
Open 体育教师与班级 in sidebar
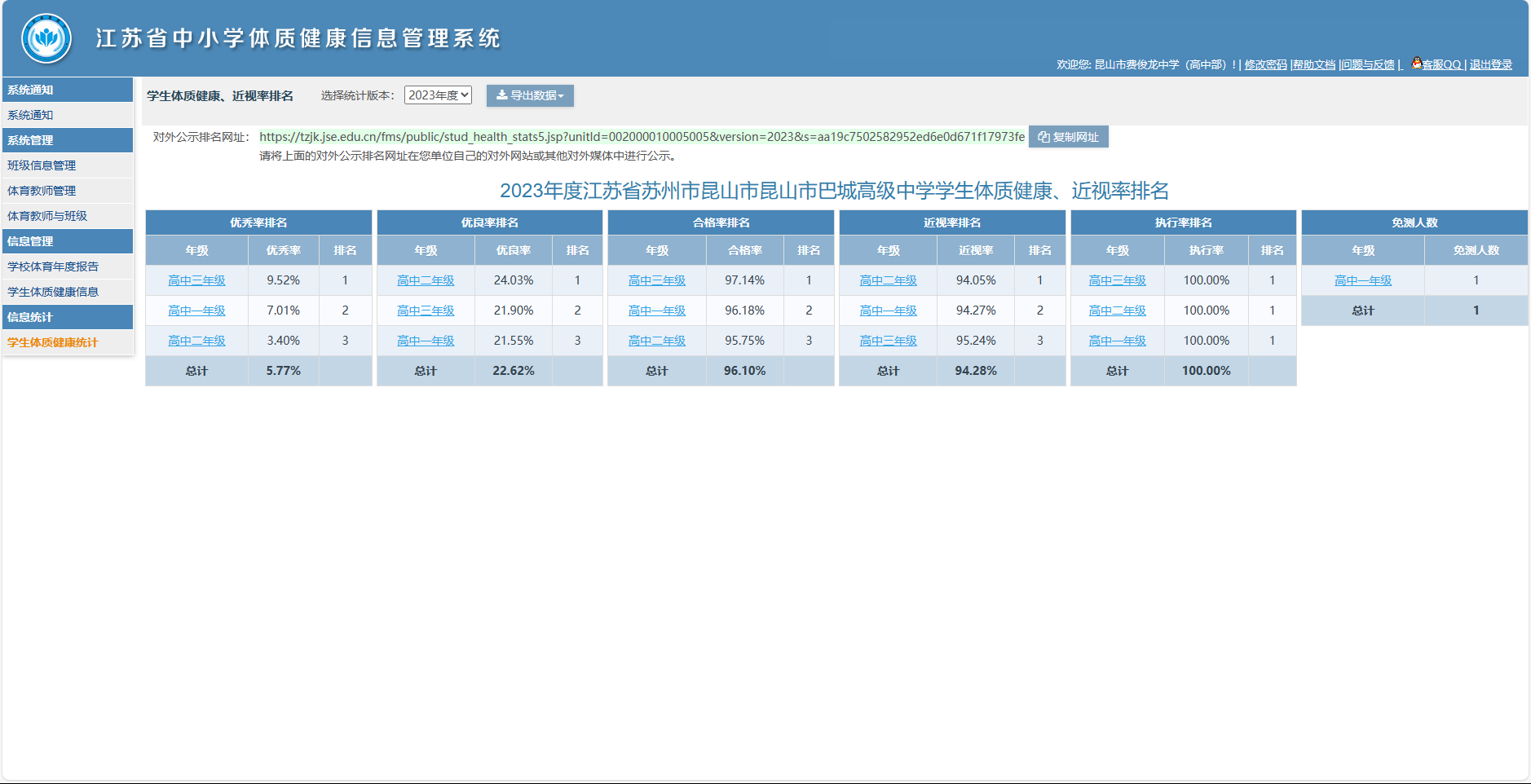(x=68, y=216)
